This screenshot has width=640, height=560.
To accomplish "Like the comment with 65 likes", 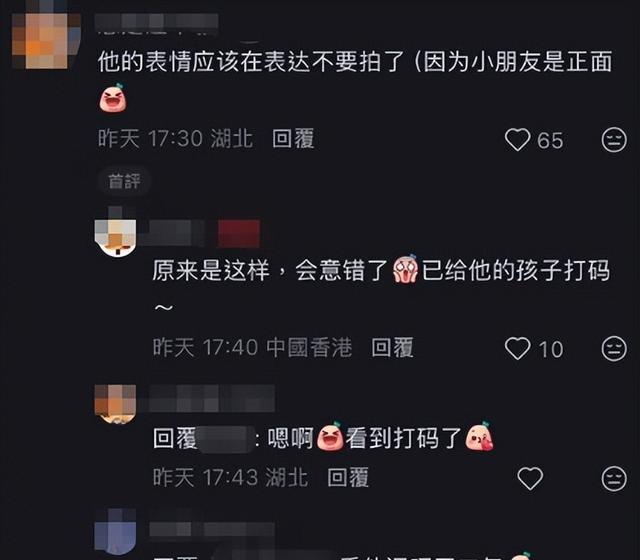I will pos(518,140).
